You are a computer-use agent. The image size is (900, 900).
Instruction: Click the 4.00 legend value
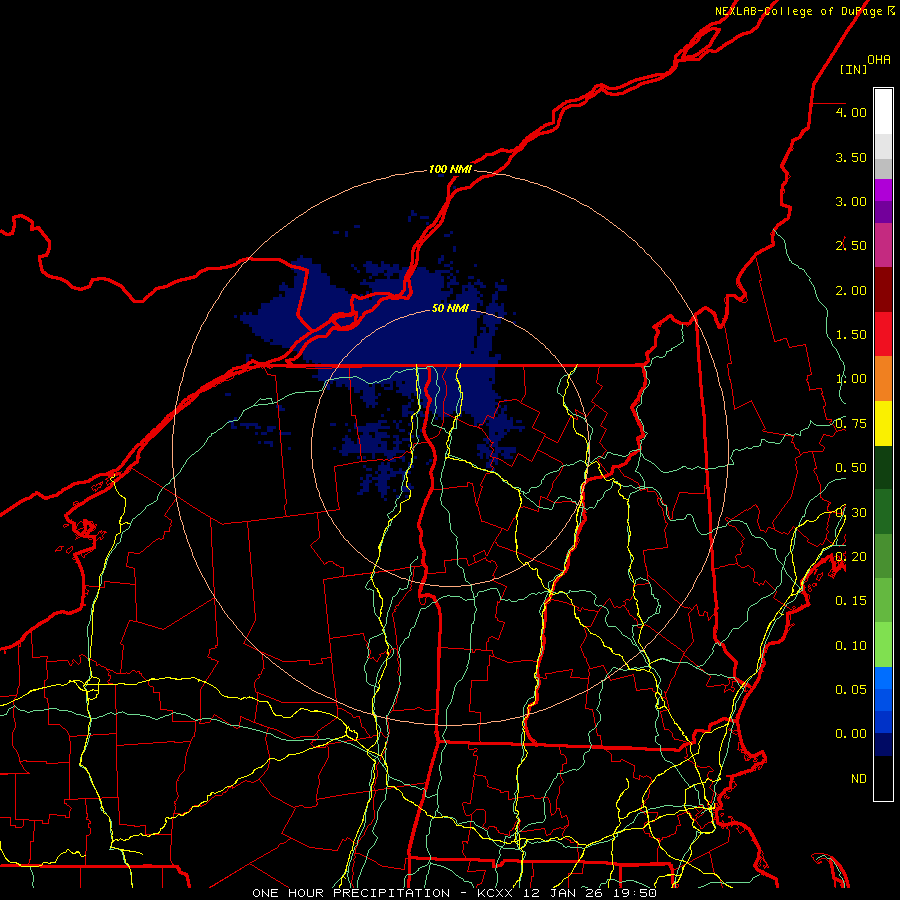pos(851,112)
